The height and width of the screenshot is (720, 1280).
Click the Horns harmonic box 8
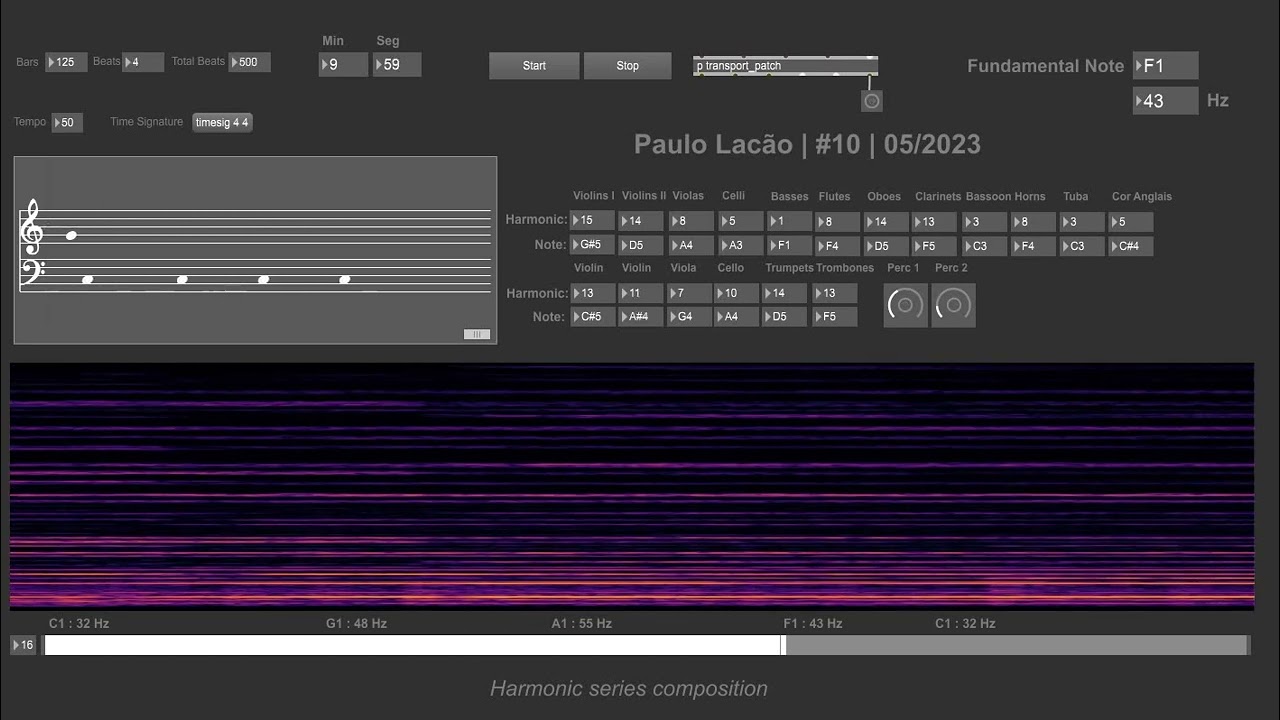pos(1033,221)
